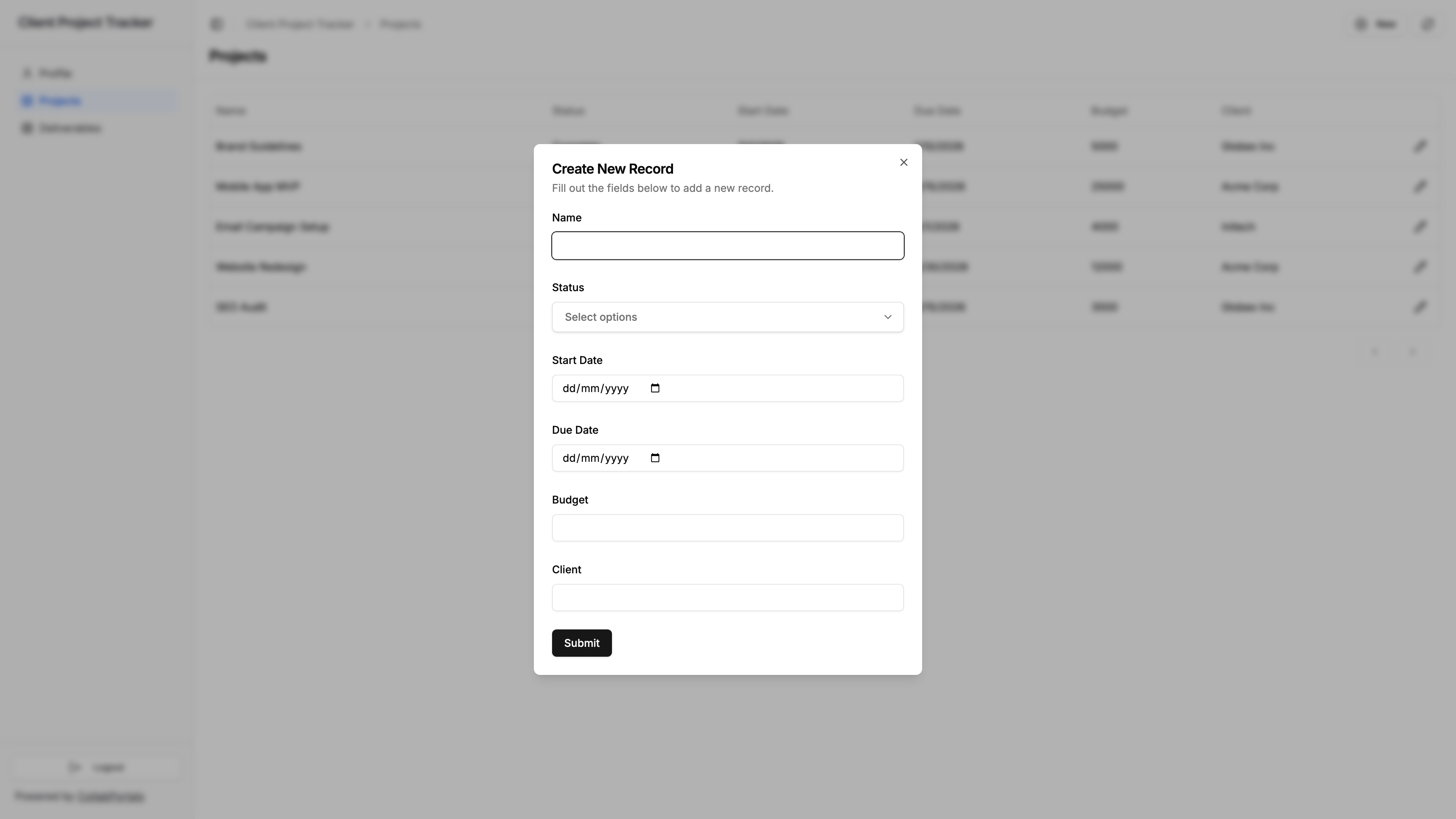Open Deliverables in the sidebar
The width and height of the screenshot is (1456, 819).
[x=69, y=128]
